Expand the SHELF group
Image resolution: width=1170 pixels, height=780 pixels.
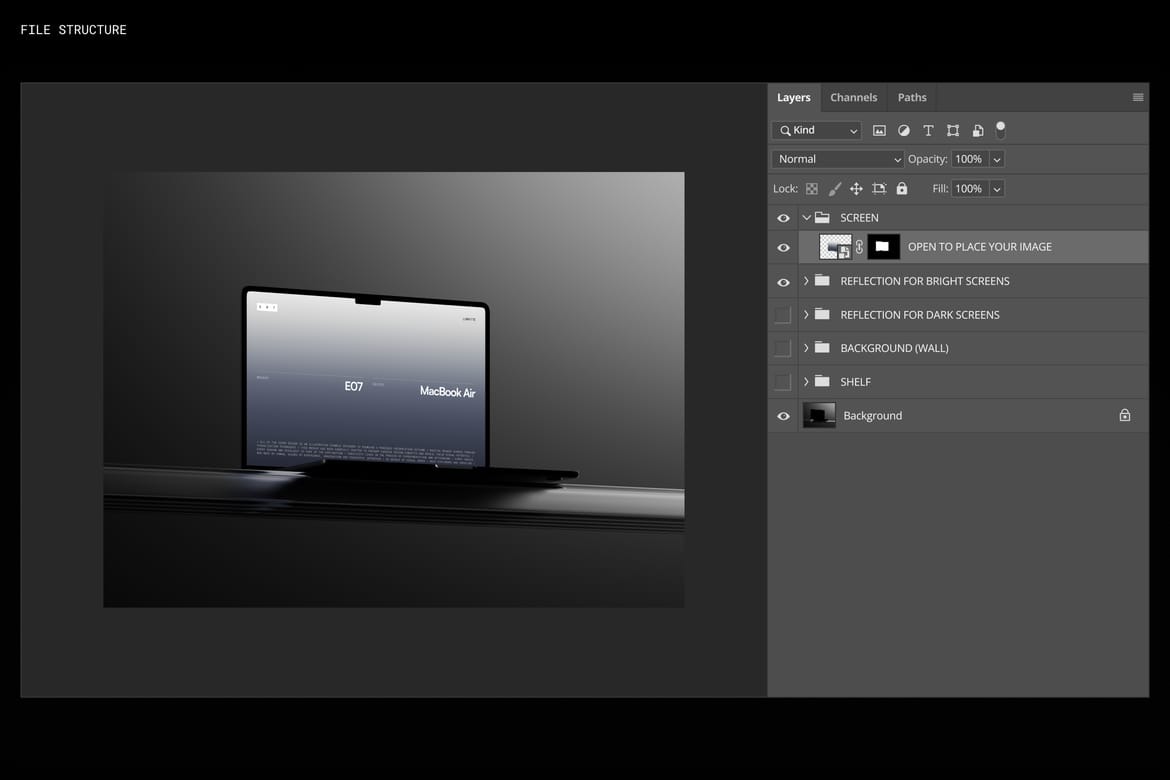(806, 381)
